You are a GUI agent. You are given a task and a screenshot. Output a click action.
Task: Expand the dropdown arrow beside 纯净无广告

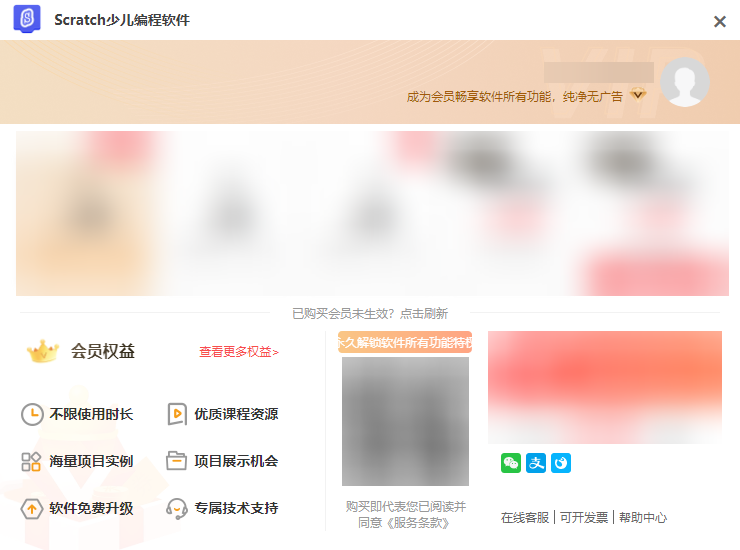(x=638, y=95)
